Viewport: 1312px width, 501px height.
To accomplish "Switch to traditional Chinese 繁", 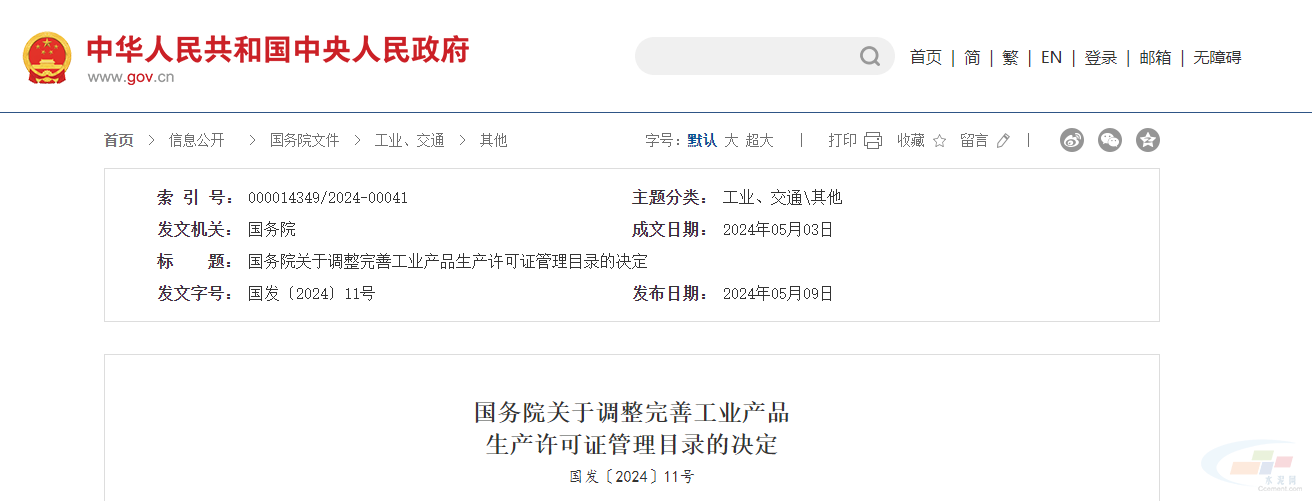I will pyautogui.click(x=1010, y=58).
